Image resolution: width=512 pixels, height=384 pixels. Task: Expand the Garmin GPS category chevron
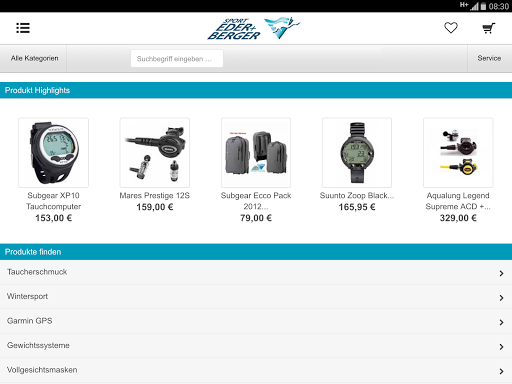click(x=501, y=322)
